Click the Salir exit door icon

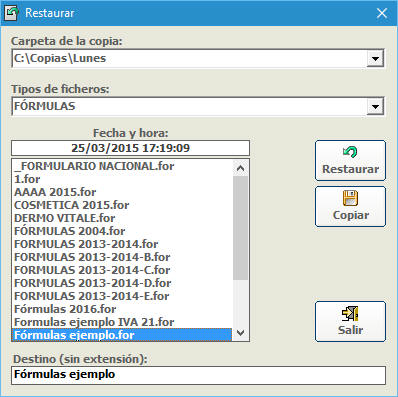[x=350, y=313]
